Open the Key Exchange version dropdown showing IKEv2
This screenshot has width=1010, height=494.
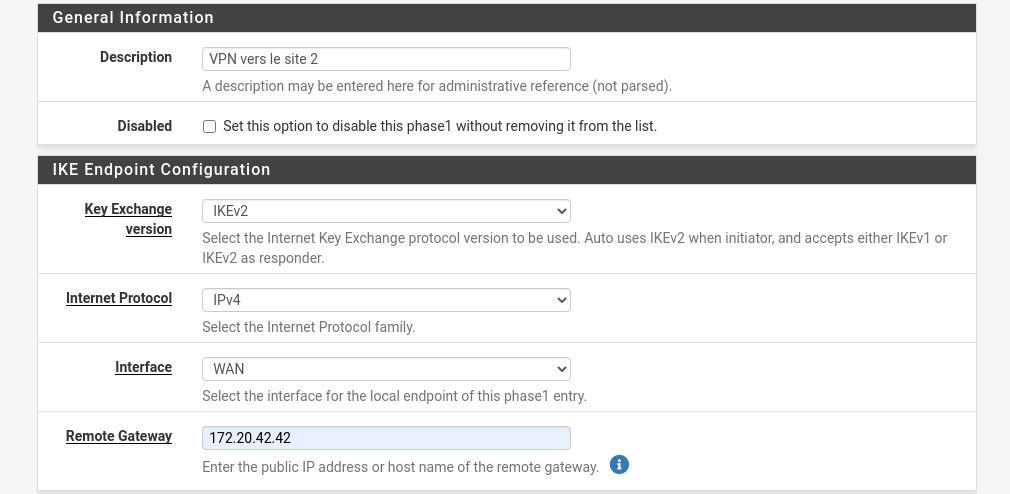(386, 211)
